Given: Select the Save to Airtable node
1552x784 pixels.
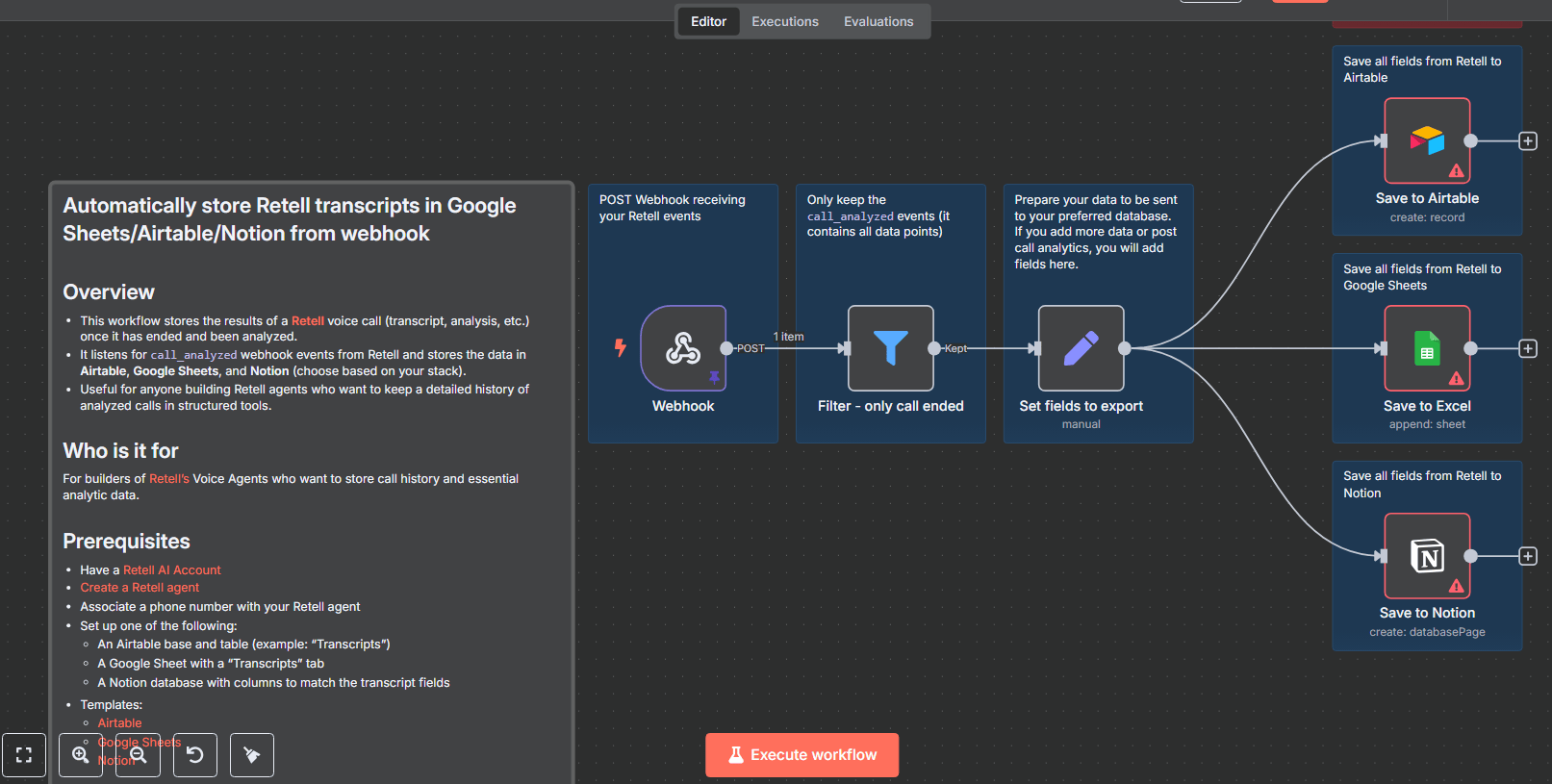Looking at the screenshot, I should pyautogui.click(x=1427, y=140).
